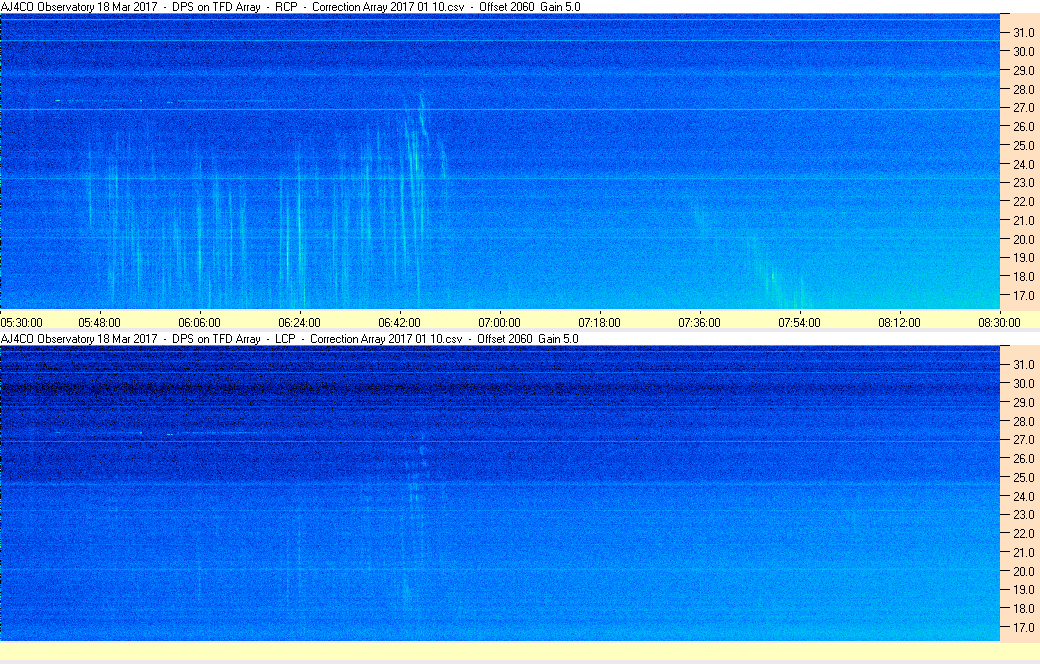Select the 07:18:00 time tick label
The image size is (1040, 664).
click(600, 323)
